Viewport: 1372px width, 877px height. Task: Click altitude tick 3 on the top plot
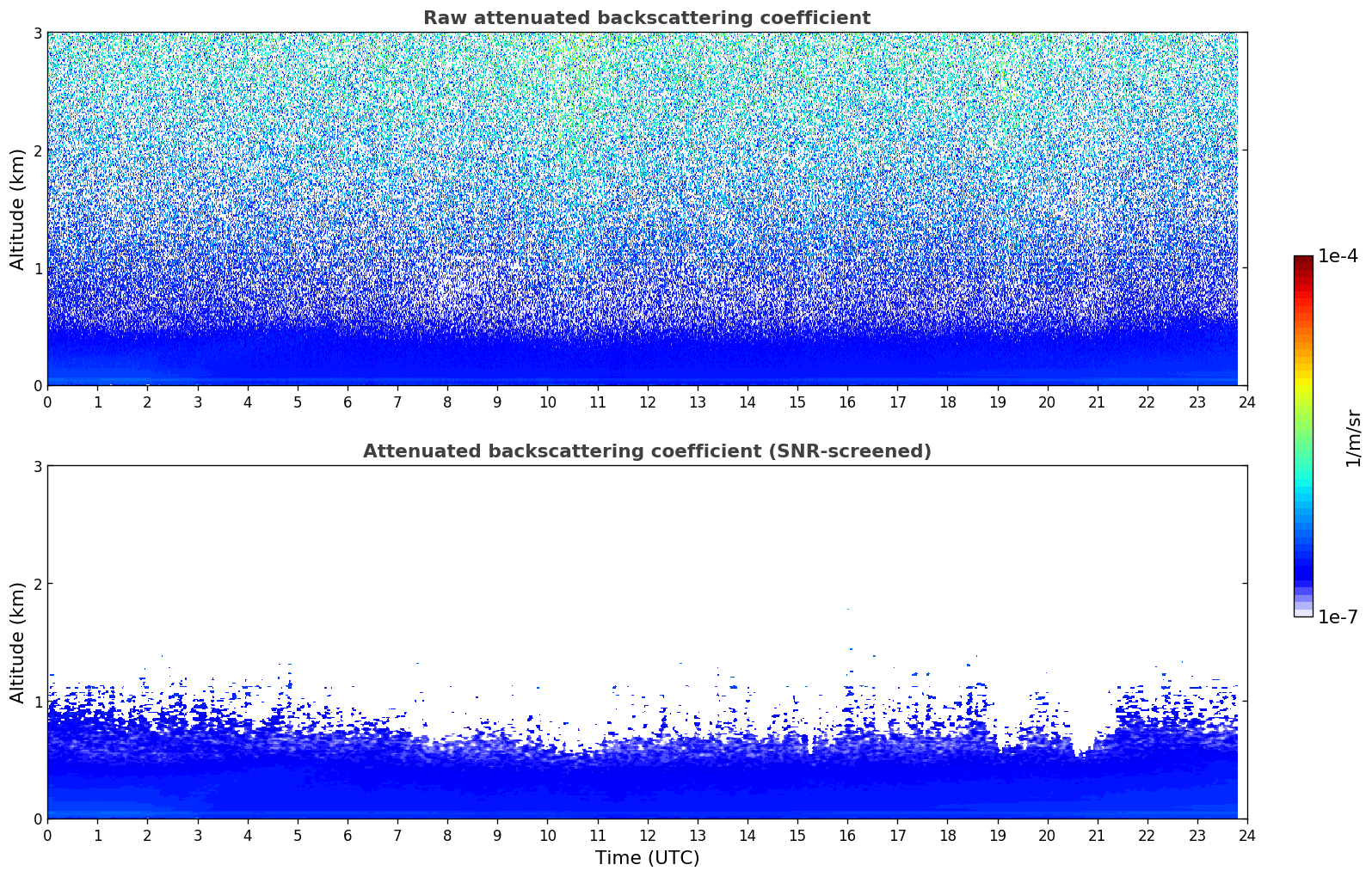[38, 33]
